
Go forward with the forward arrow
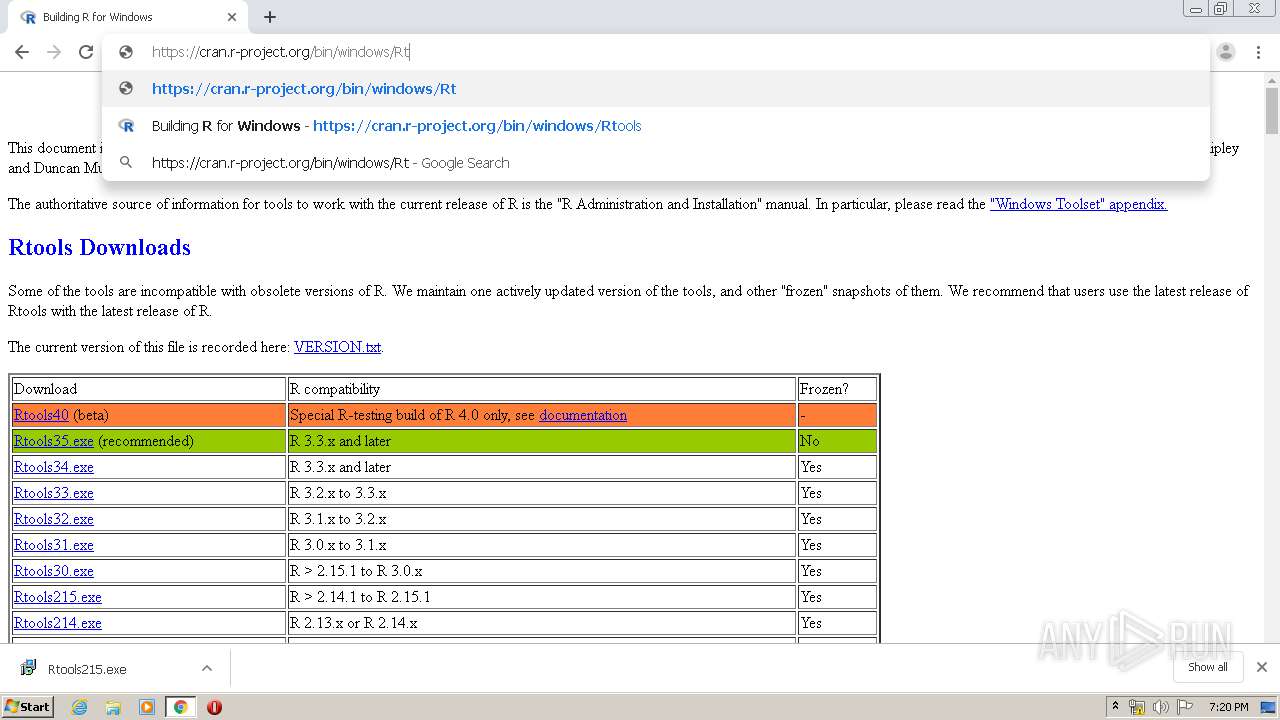(x=54, y=52)
